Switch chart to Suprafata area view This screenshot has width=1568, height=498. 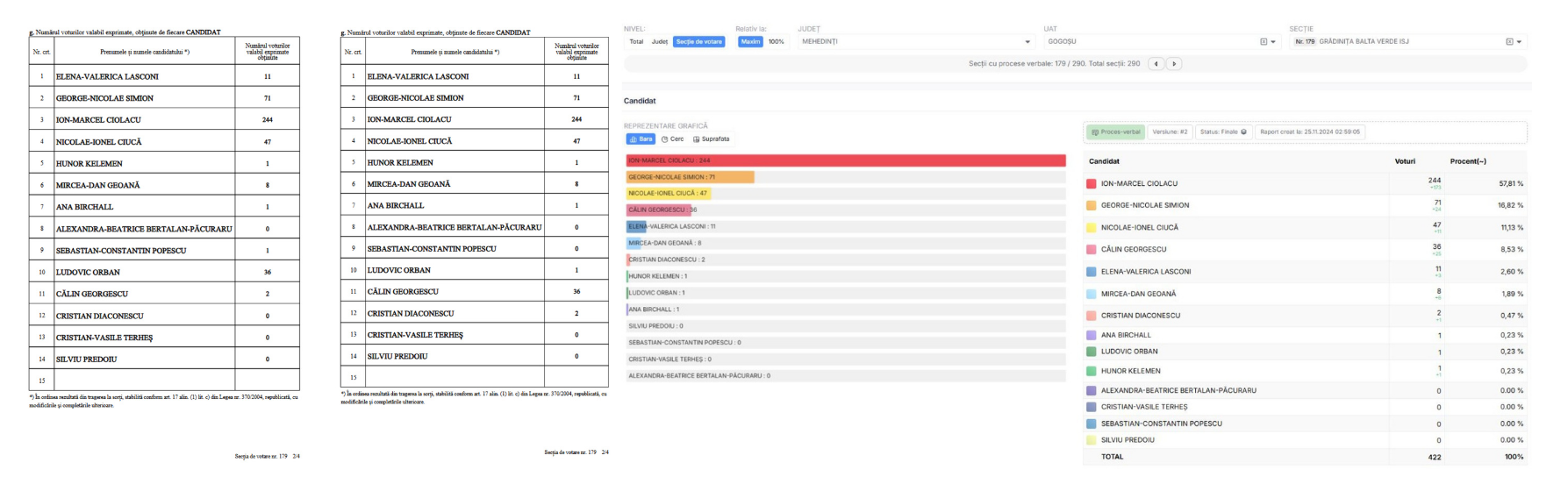(711, 139)
